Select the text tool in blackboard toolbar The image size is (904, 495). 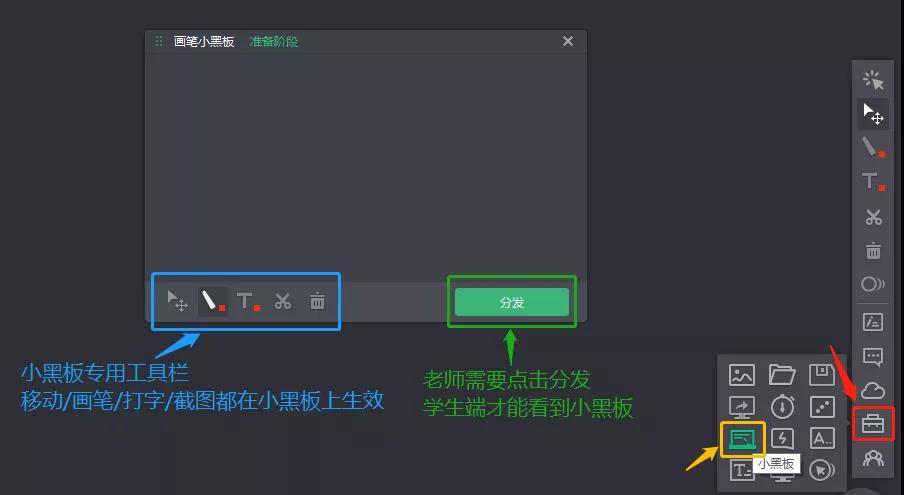click(248, 301)
